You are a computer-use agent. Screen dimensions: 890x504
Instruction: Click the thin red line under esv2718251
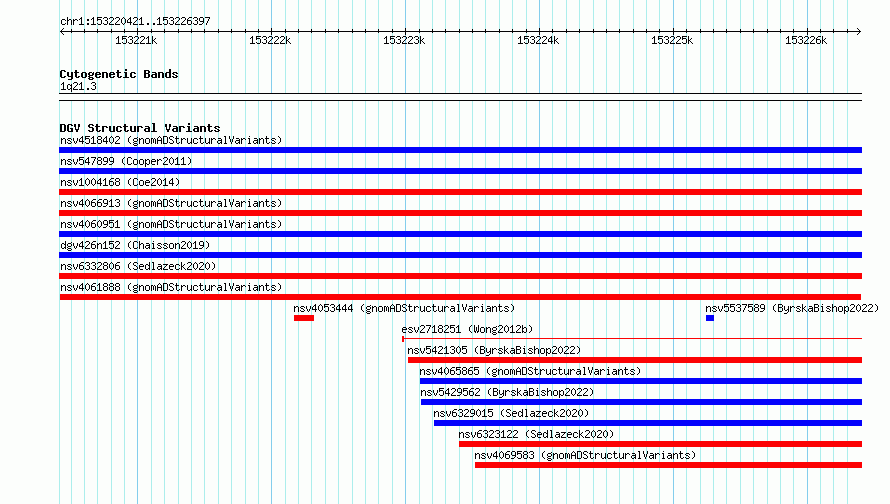(632, 339)
